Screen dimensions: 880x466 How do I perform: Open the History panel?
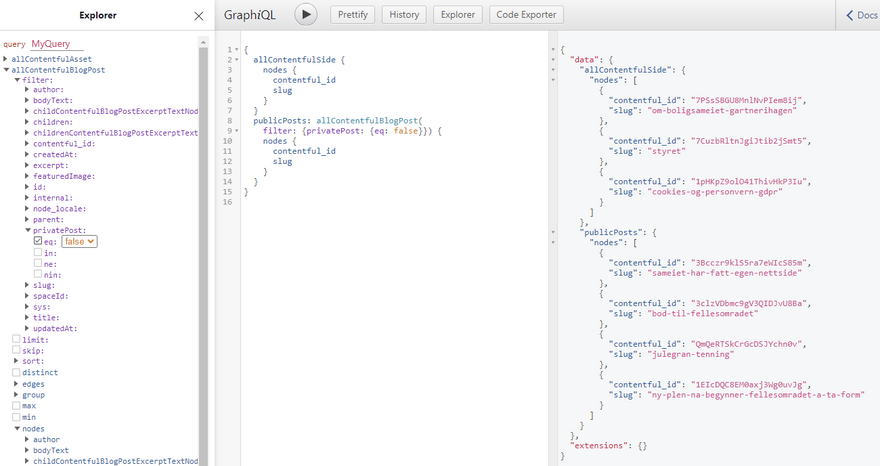coord(404,15)
